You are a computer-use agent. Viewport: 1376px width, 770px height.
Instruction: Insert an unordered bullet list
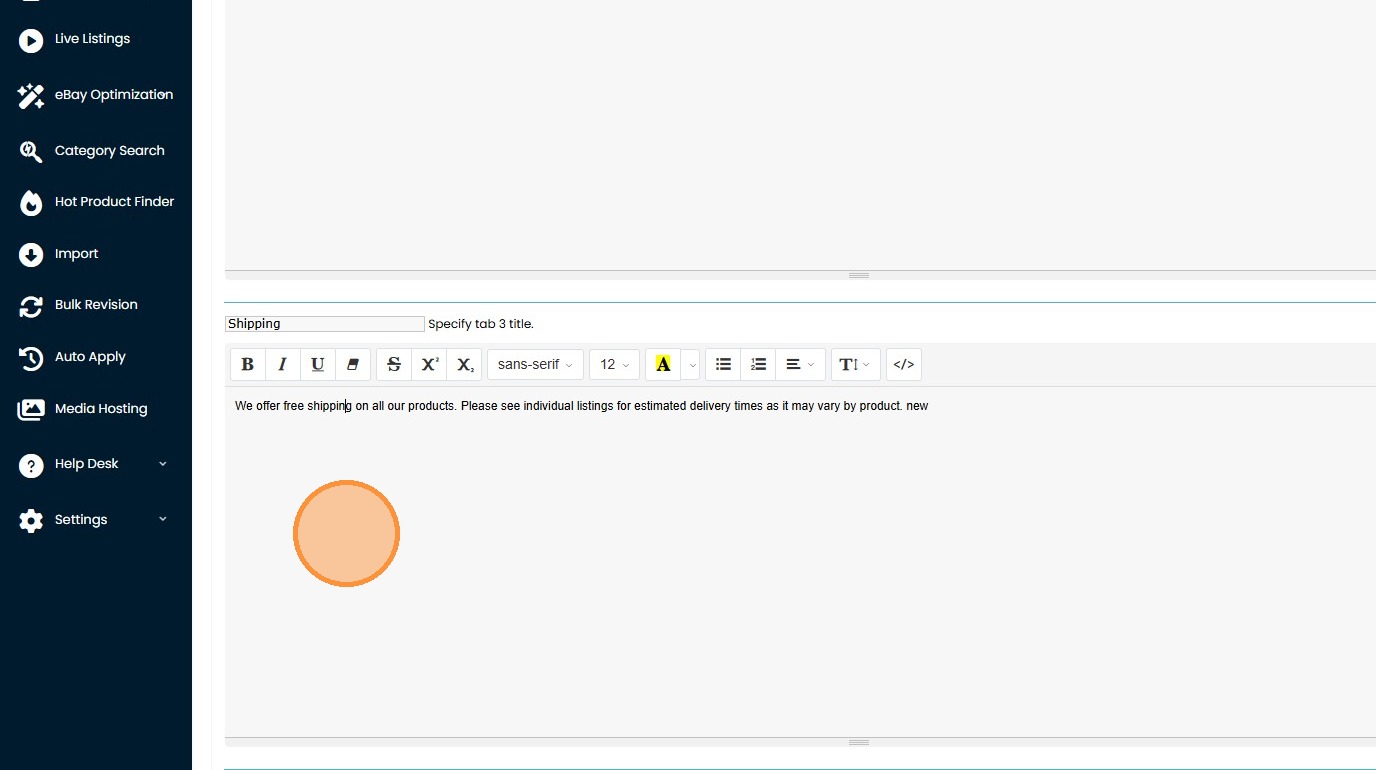(724, 365)
